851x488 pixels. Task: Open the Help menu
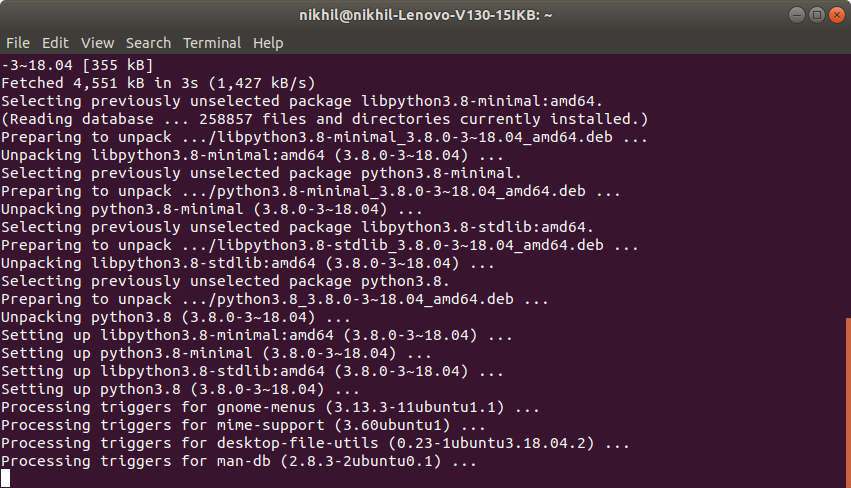268,43
